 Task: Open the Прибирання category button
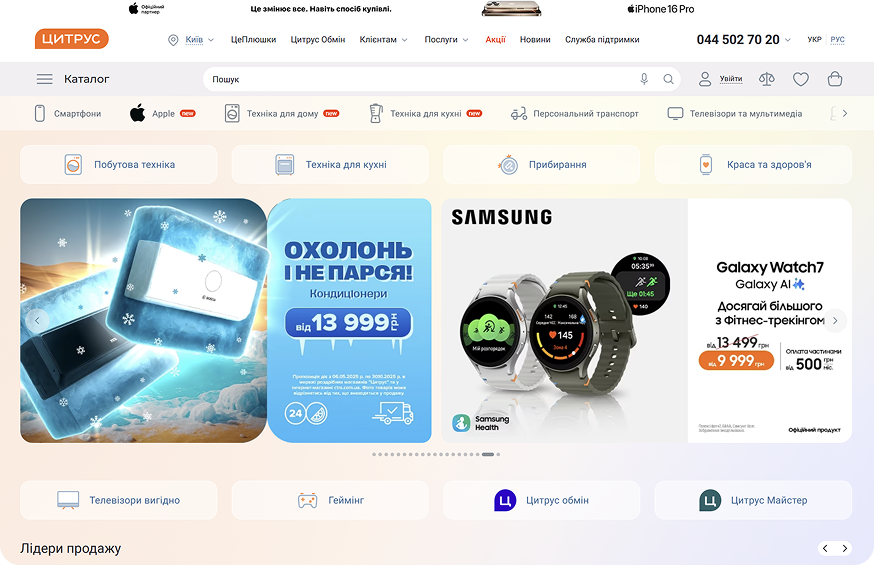point(541,164)
